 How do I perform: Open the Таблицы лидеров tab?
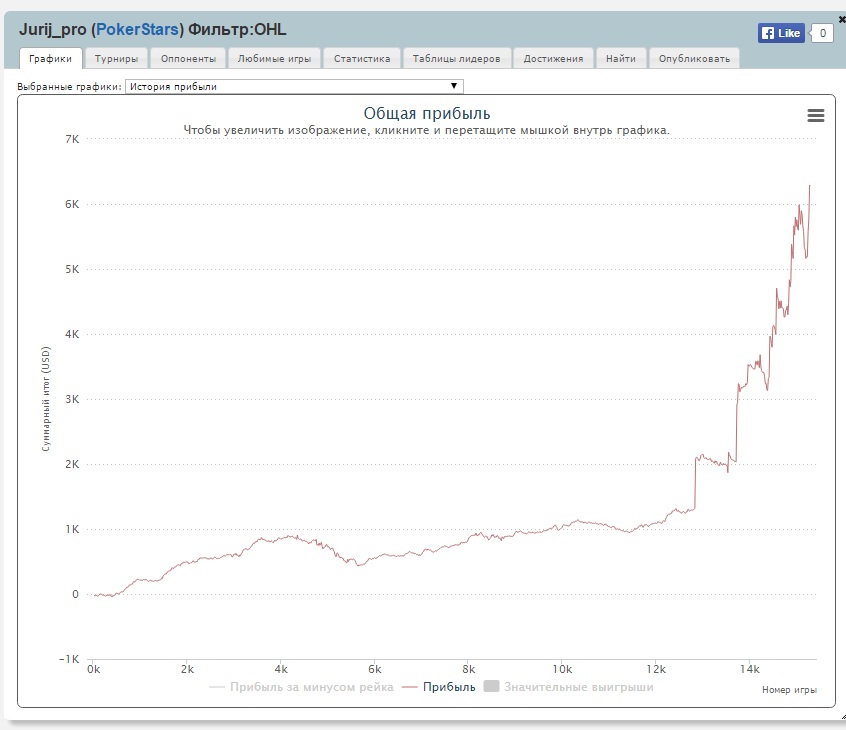456,59
